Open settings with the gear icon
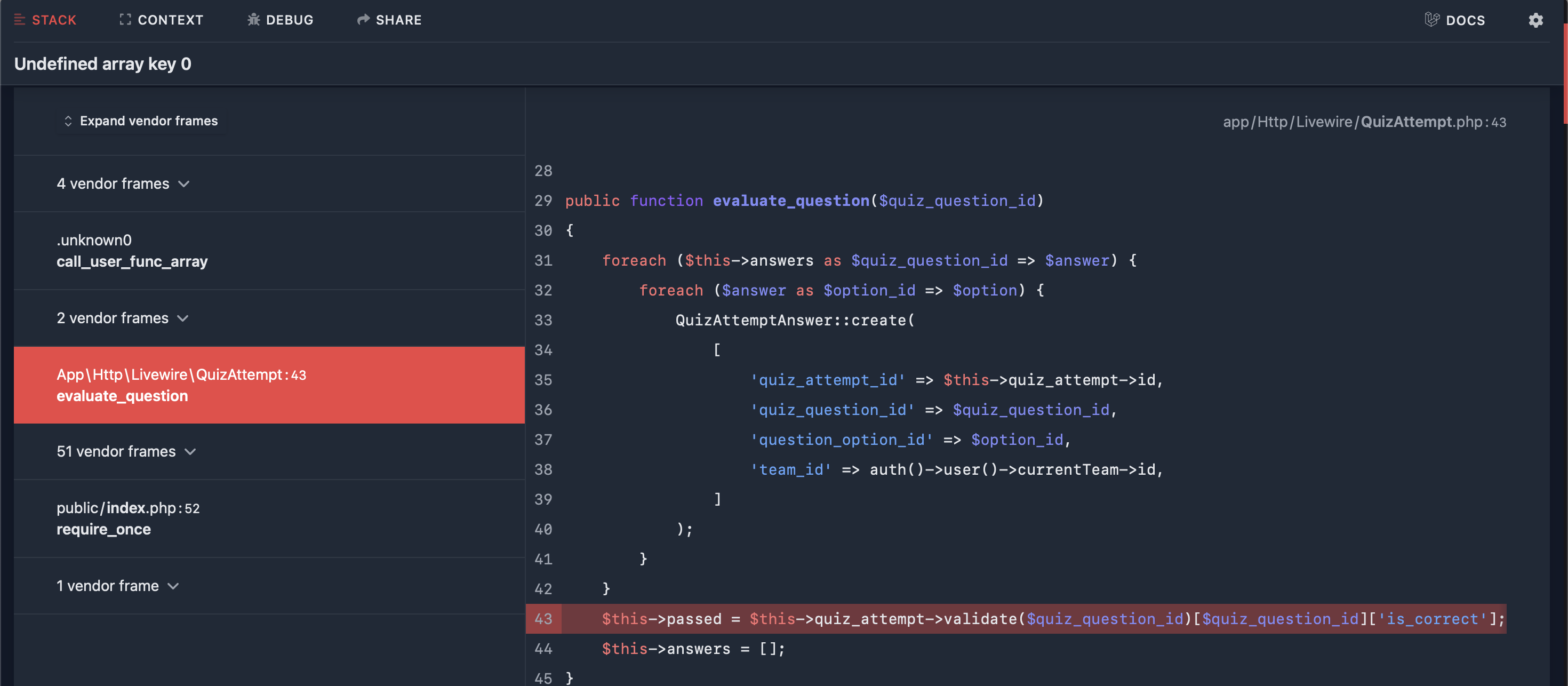1568x686 pixels. click(x=1536, y=20)
